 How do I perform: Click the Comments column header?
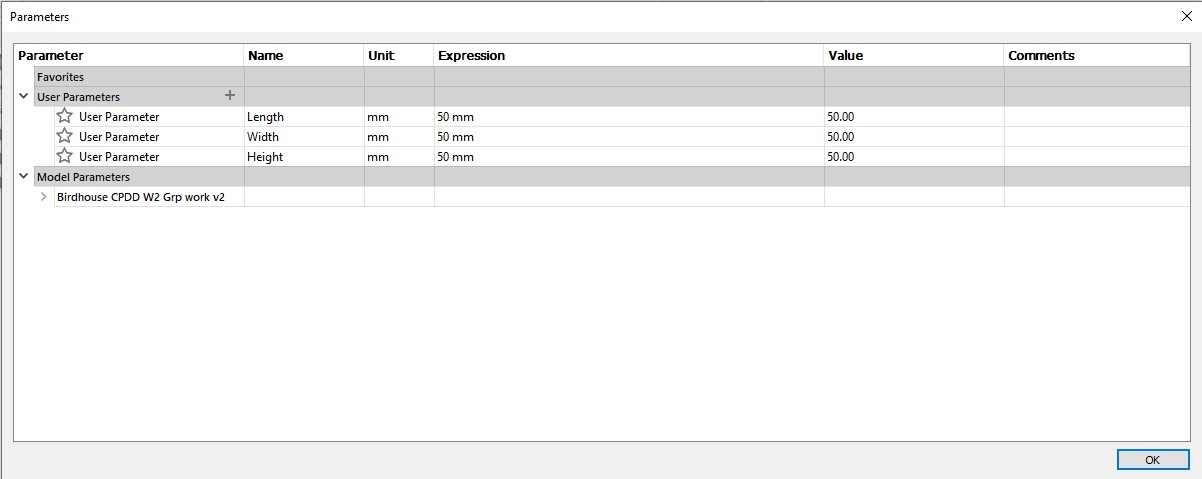[1097, 55]
